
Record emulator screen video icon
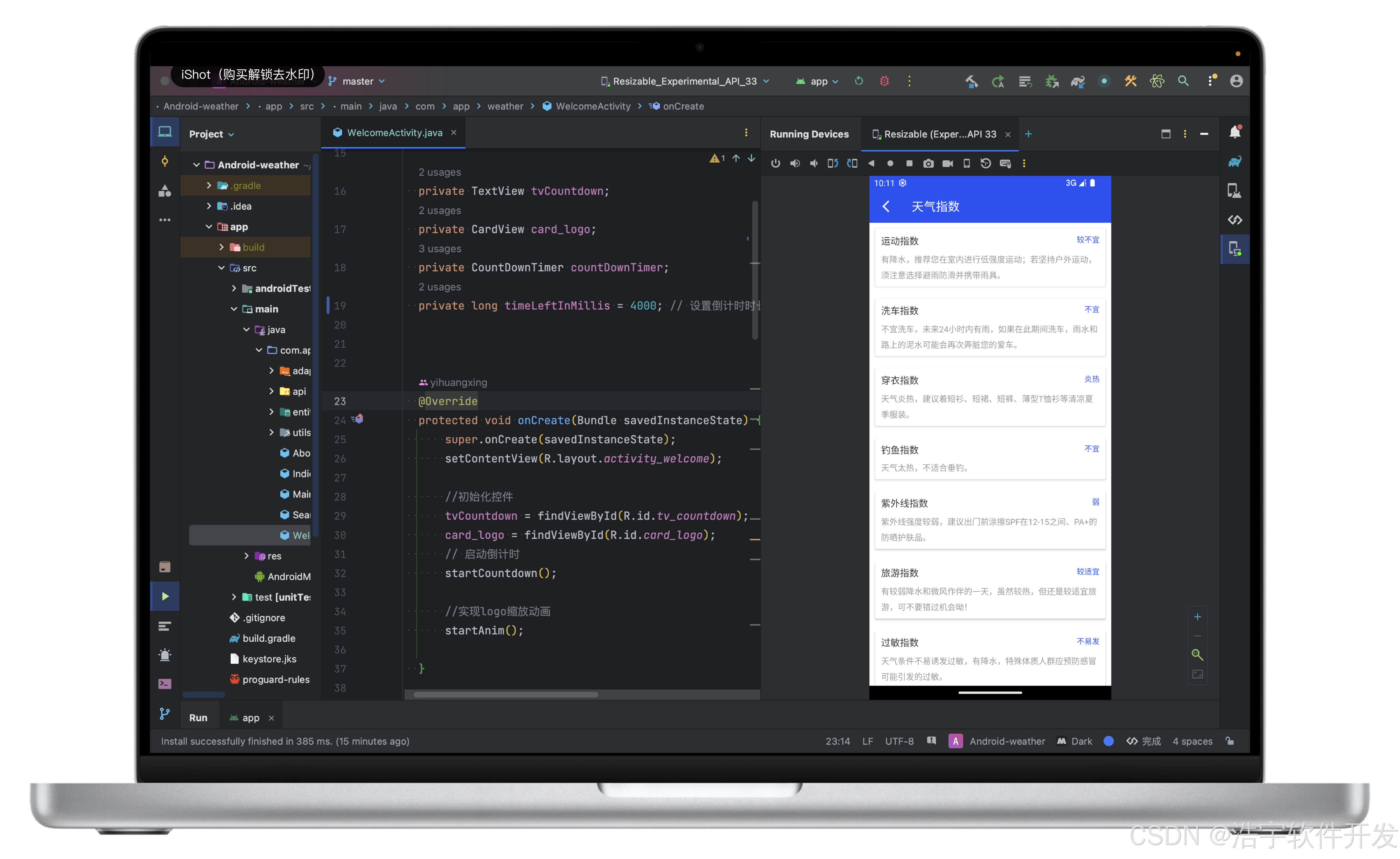948,164
